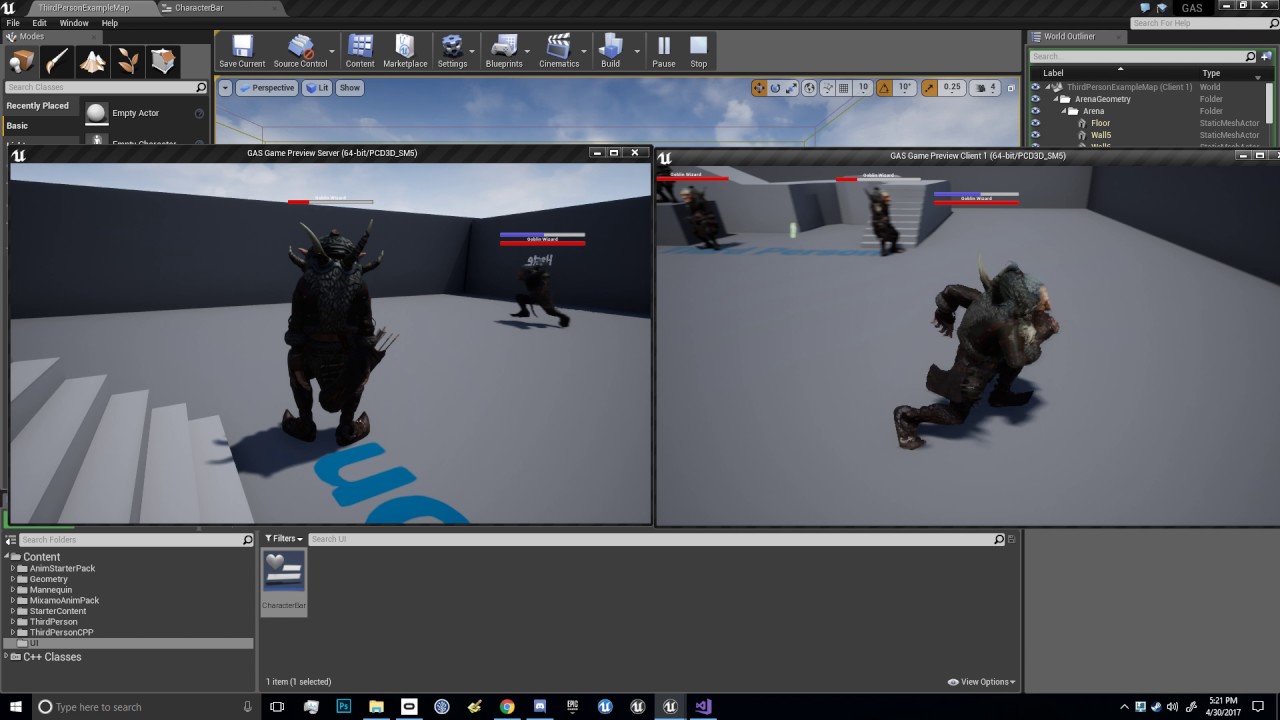Open the Show viewport menu

click(350, 88)
